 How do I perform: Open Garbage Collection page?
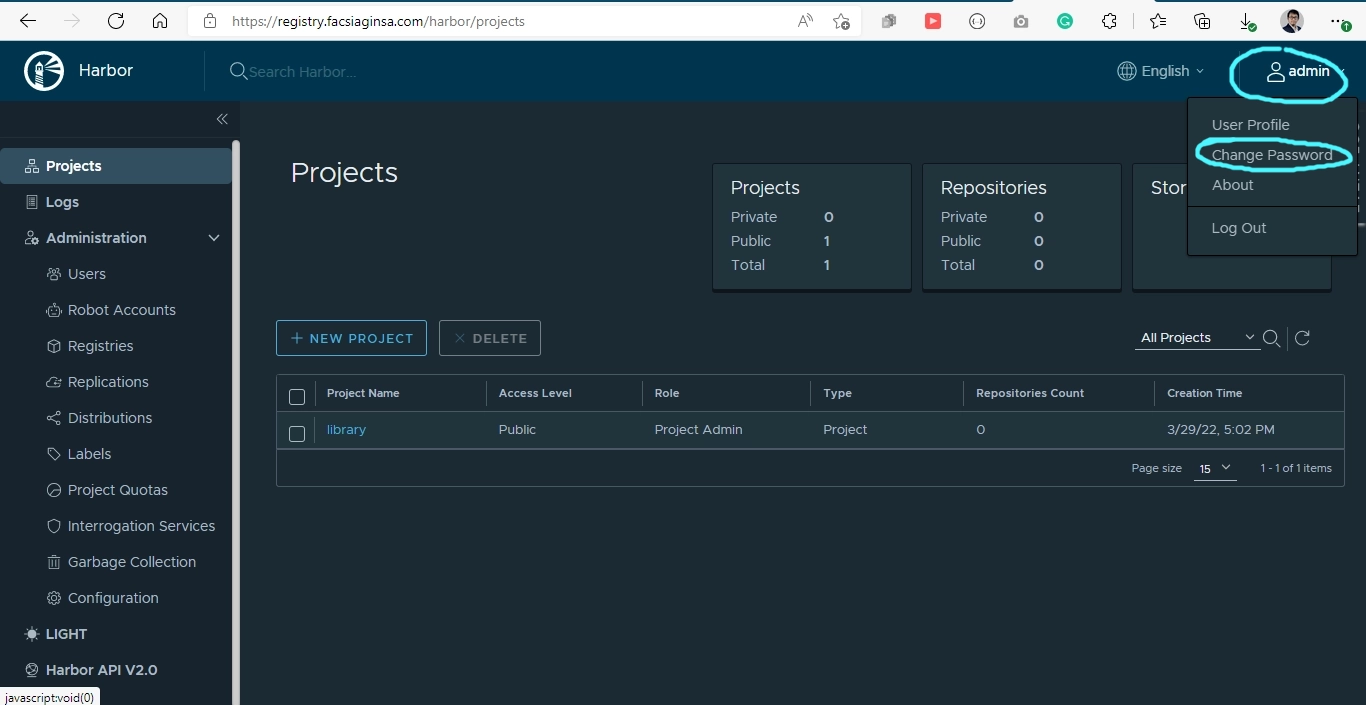point(131,562)
